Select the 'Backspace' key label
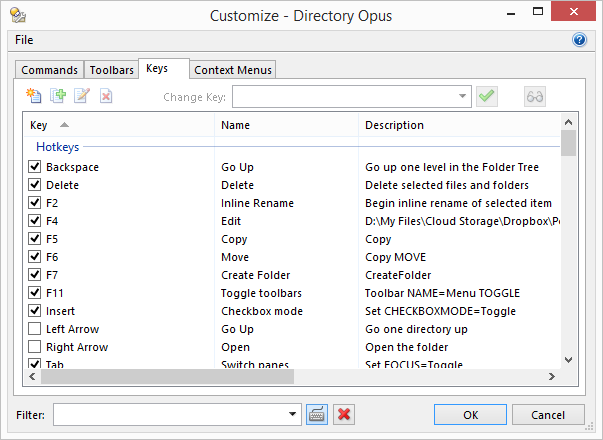Image resolution: width=603 pixels, height=440 pixels. (x=72, y=167)
